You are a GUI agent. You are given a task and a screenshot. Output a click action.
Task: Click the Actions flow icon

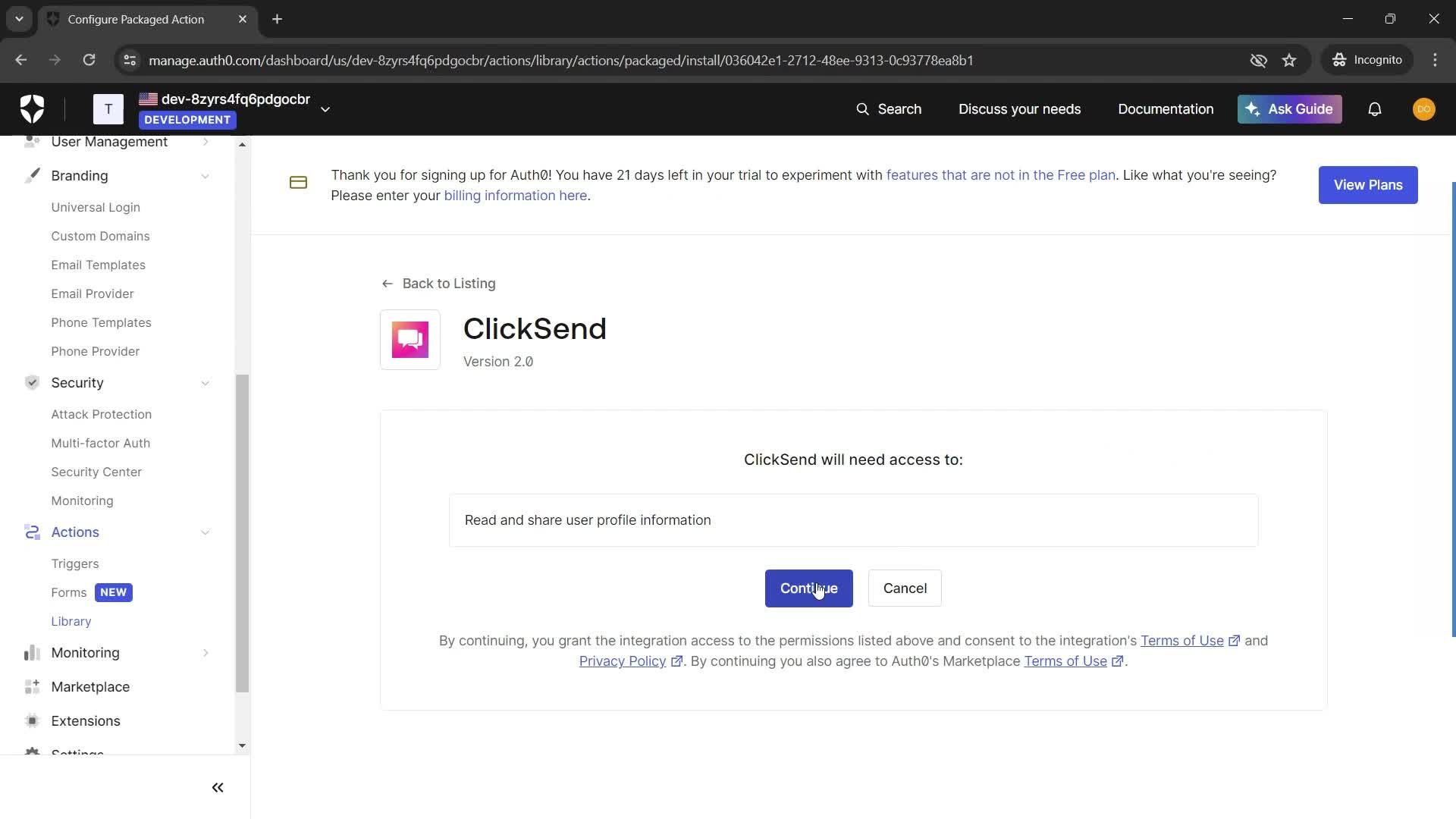coord(32,532)
